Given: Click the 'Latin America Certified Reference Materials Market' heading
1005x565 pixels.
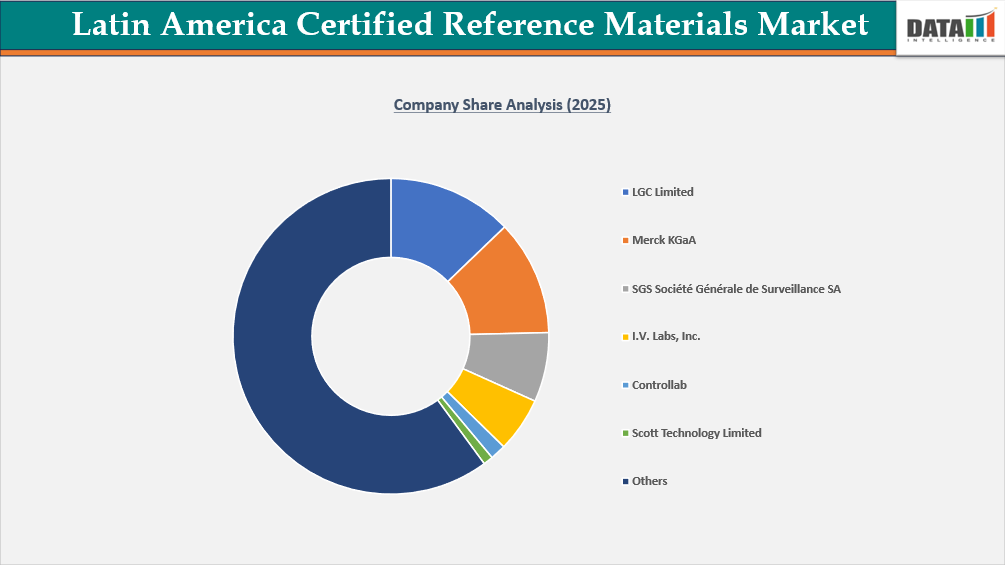Looking at the screenshot, I should (x=470, y=24).
